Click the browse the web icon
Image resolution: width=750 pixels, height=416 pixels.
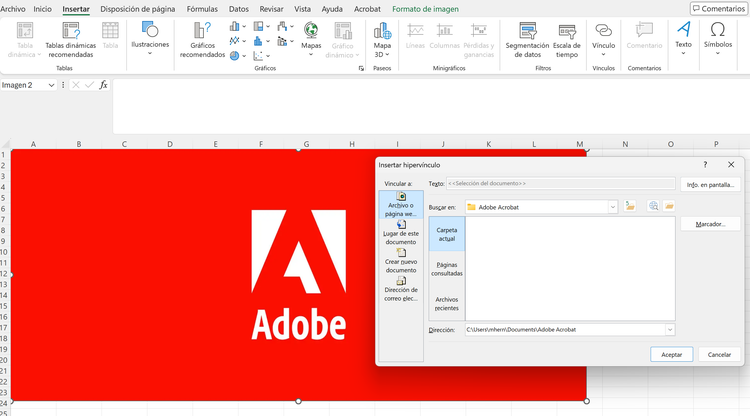[x=653, y=206]
